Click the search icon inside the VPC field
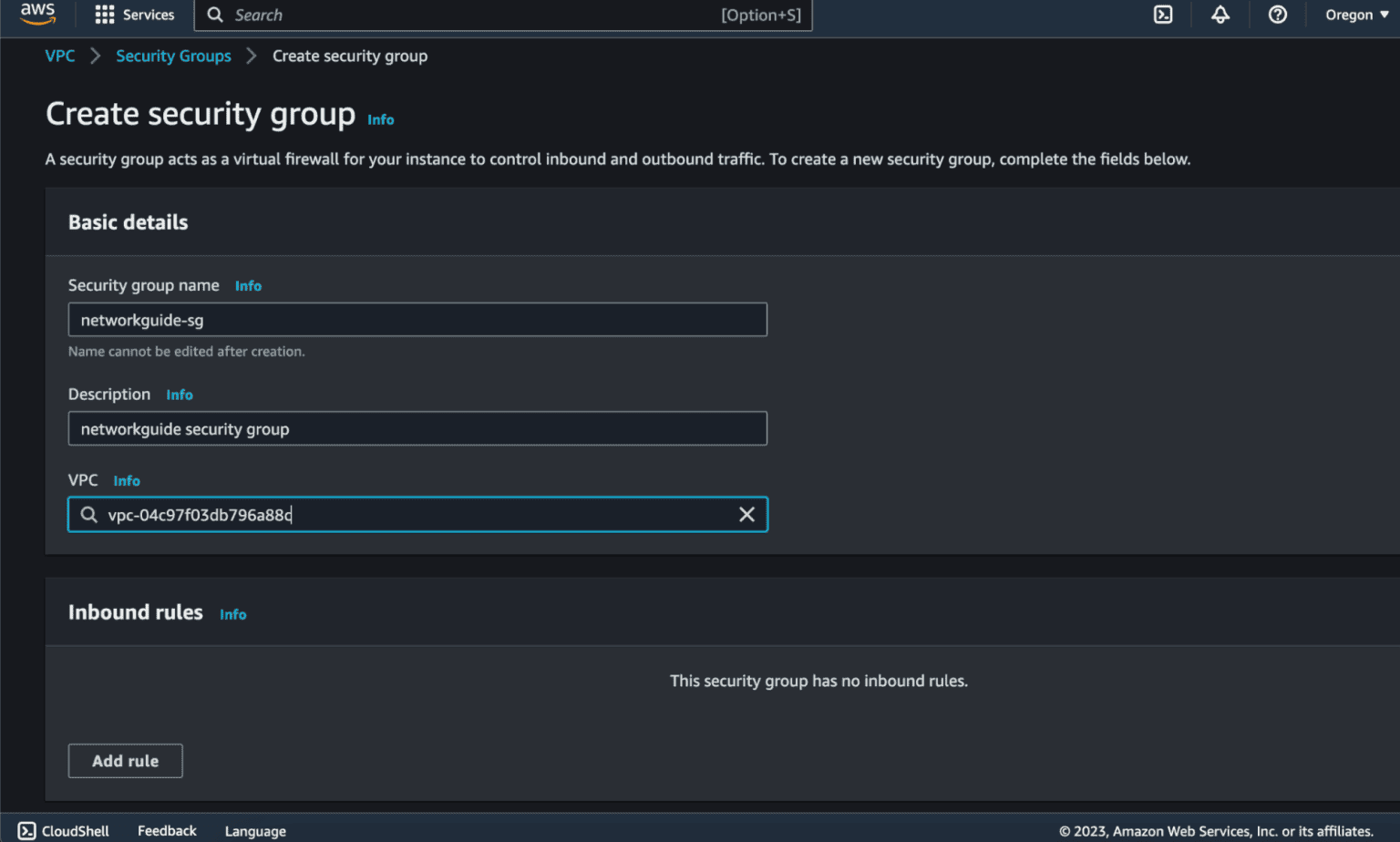 88,514
